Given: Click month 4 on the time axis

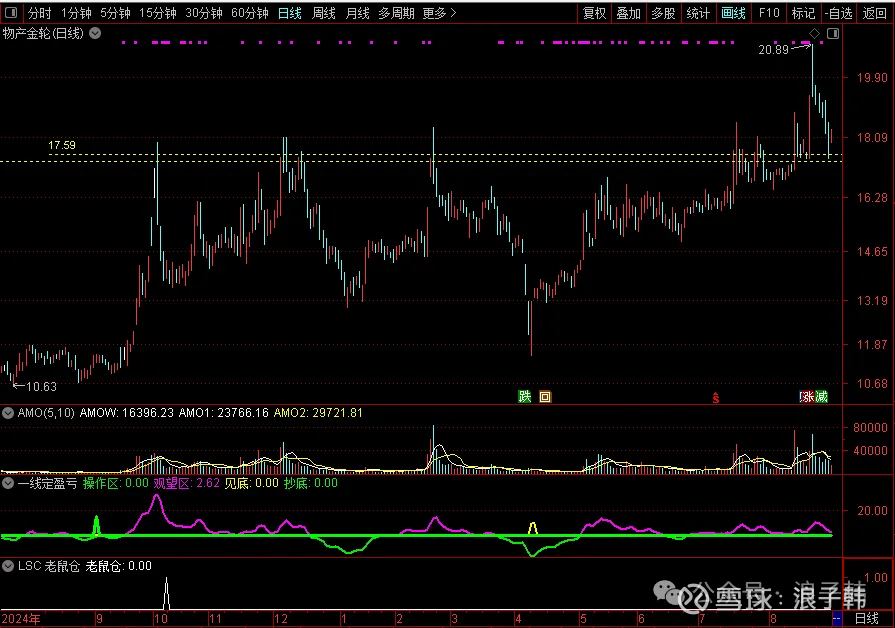Looking at the screenshot, I should point(518,619).
